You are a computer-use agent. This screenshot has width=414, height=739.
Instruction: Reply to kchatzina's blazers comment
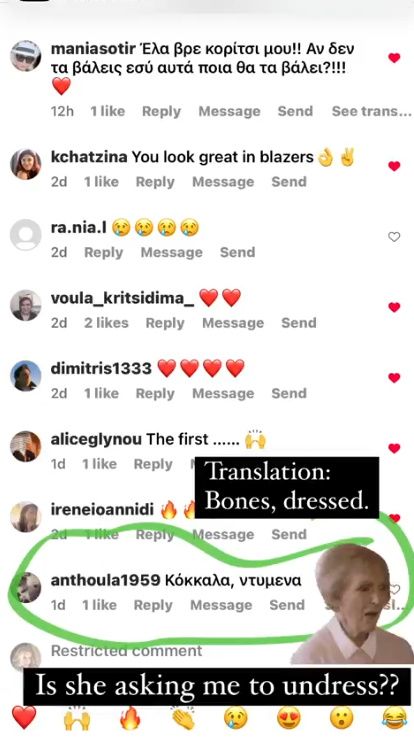point(155,182)
